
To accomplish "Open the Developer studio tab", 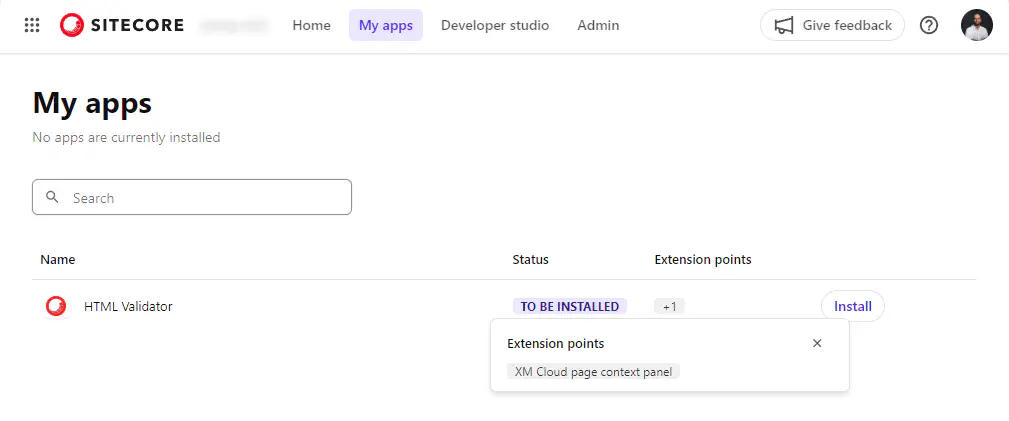I will 495,25.
